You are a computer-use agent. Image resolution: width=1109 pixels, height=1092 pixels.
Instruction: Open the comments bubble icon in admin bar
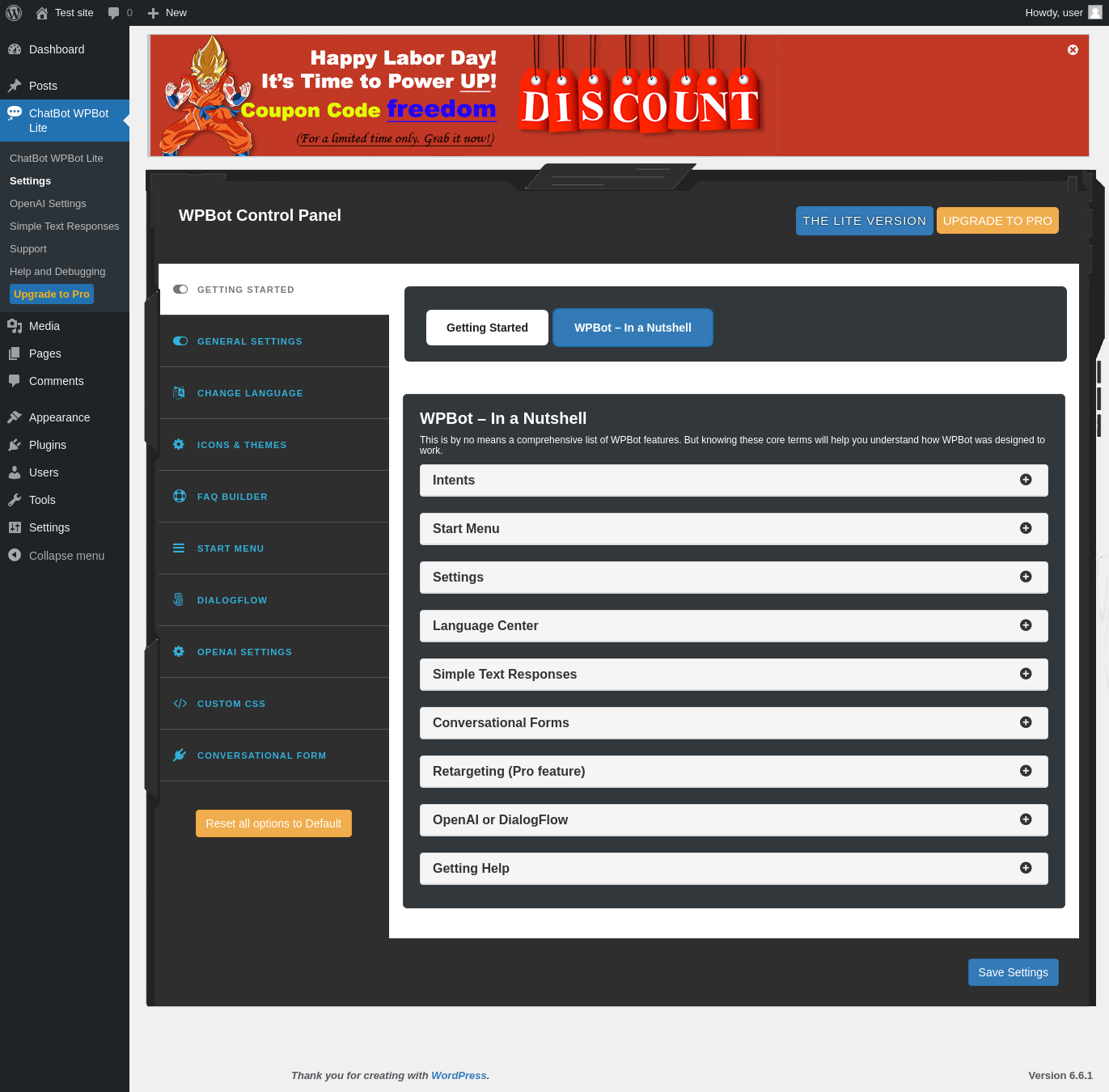click(x=113, y=13)
